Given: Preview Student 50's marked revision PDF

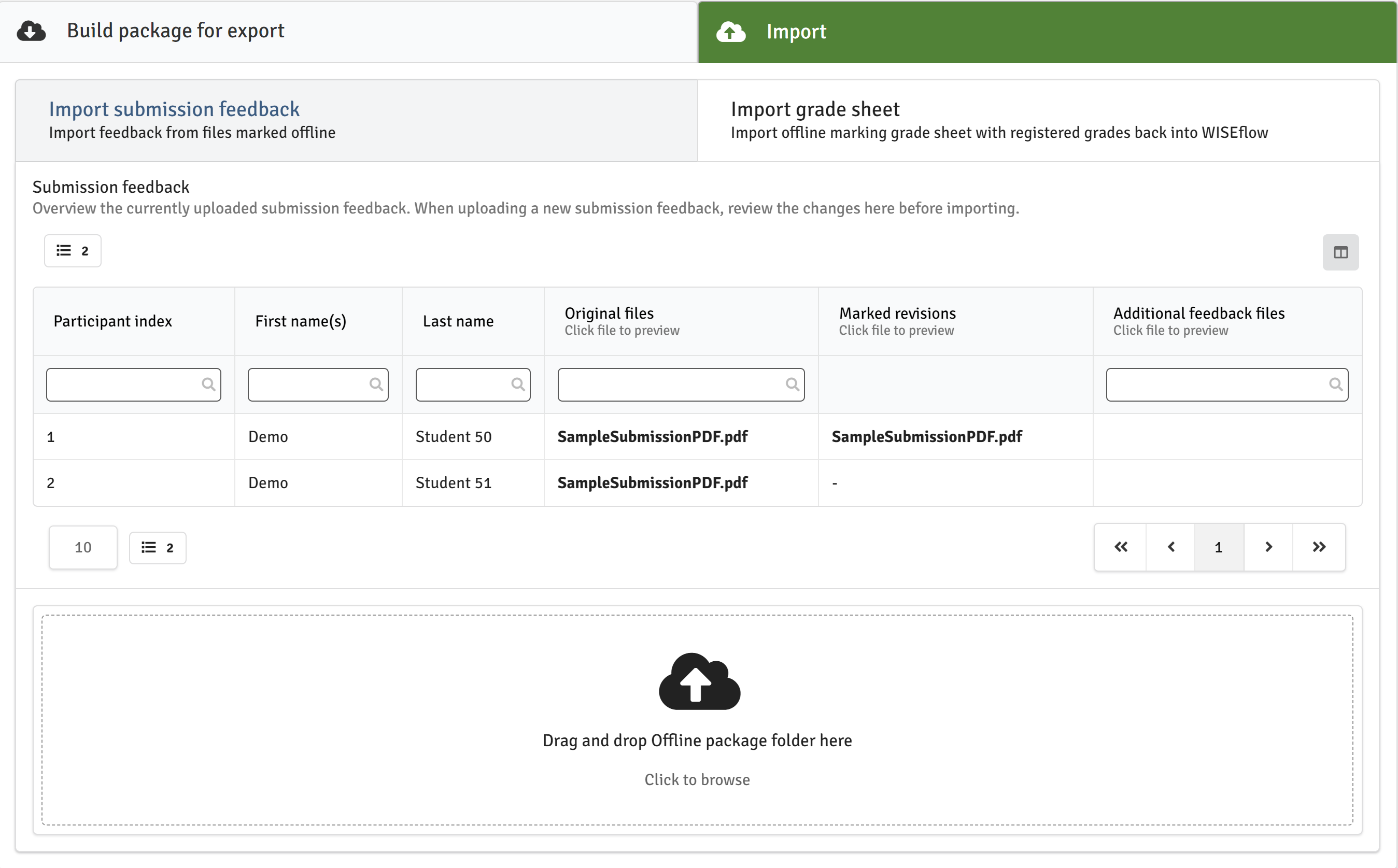Looking at the screenshot, I should [x=927, y=437].
